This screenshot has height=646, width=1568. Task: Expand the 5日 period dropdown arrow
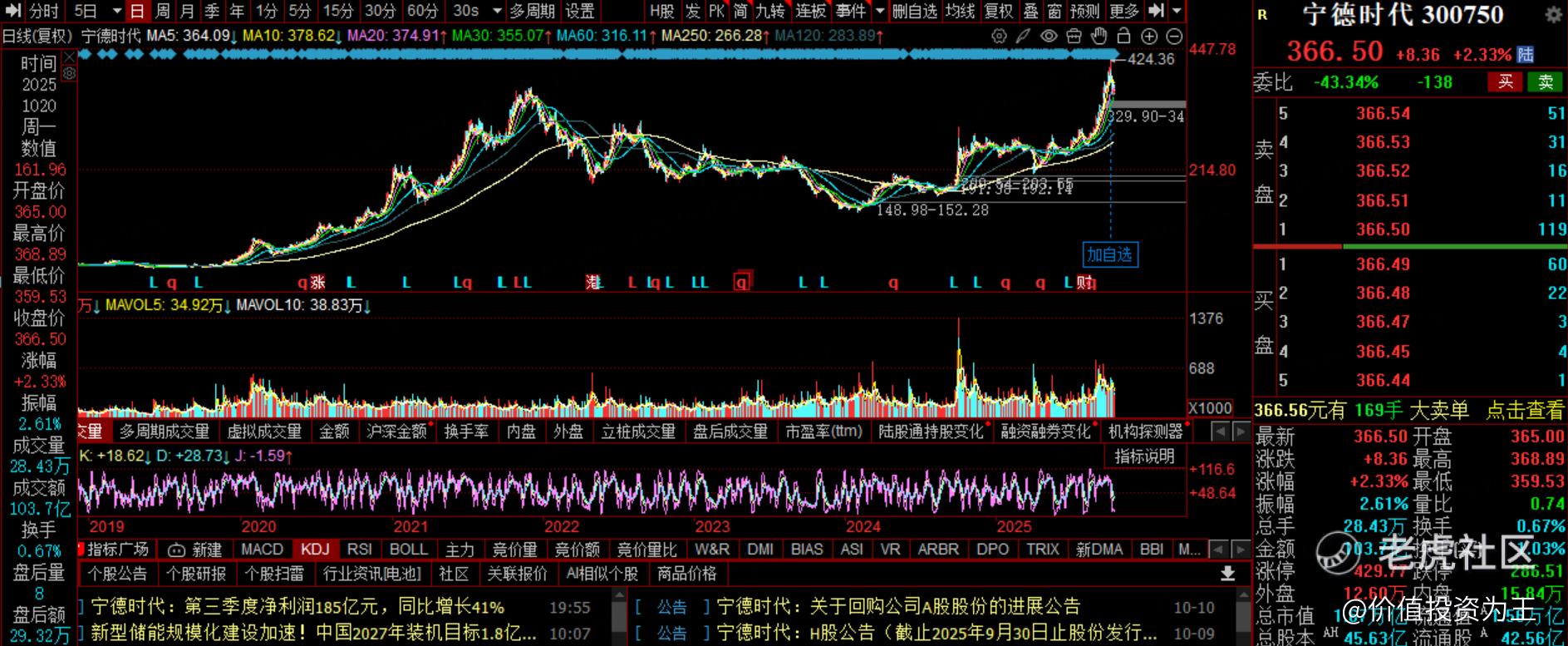[116, 12]
